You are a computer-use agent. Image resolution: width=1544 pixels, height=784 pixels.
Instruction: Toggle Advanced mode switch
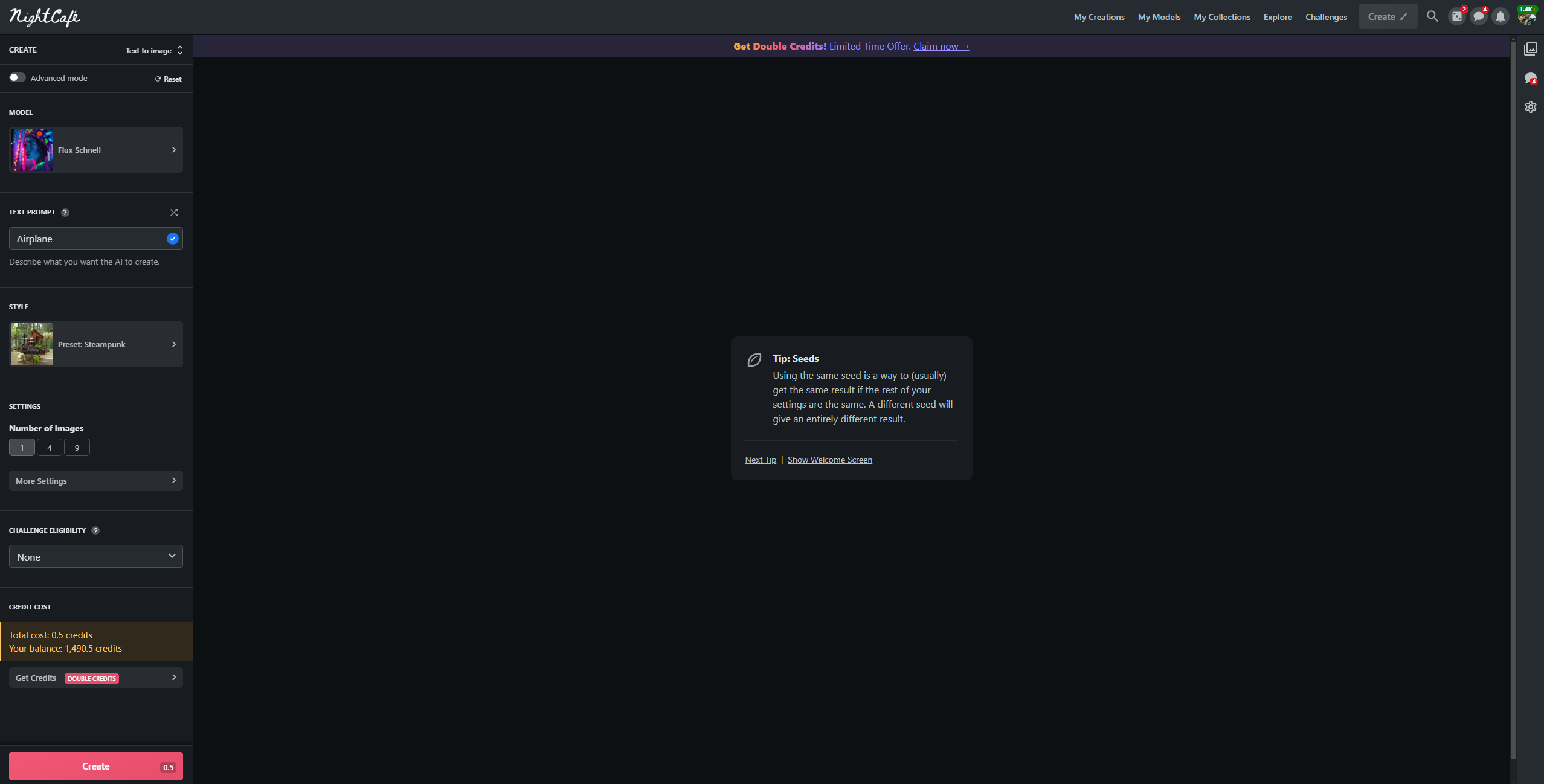(x=18, y=78)
